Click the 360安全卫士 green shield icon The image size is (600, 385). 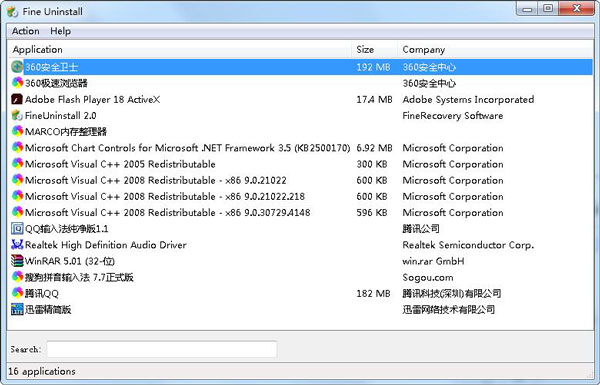17,67
